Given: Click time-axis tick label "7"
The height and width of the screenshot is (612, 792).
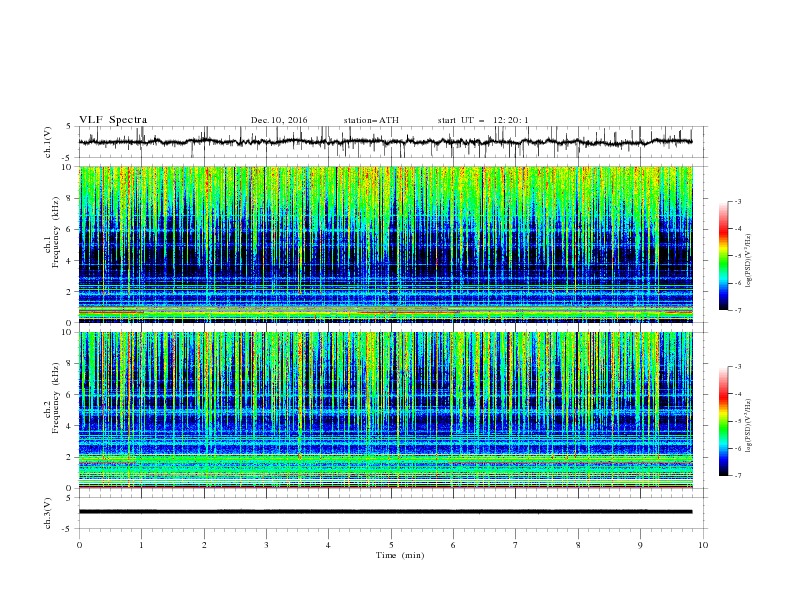Looking at the screenshot, I should 516,545.
